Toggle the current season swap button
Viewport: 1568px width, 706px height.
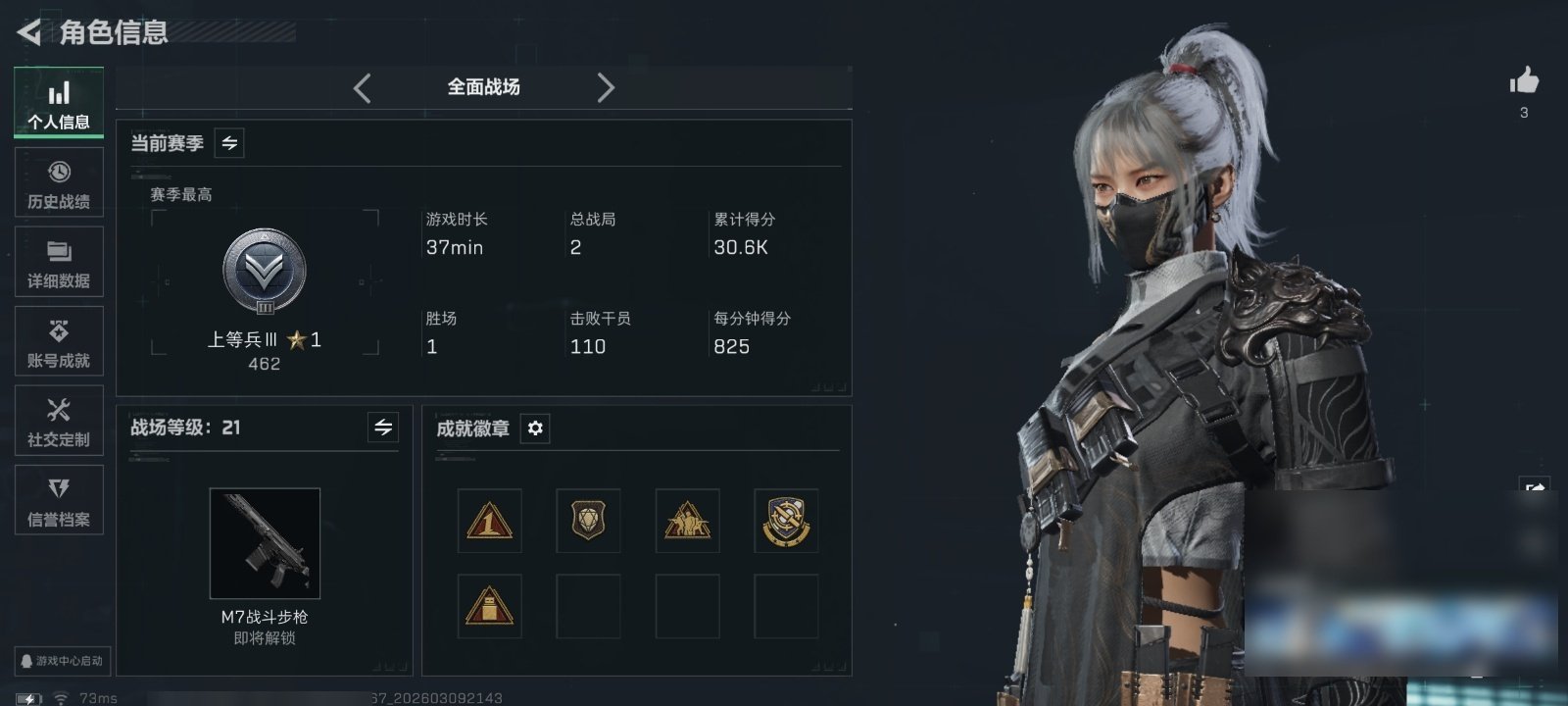[x=229, y=143]
